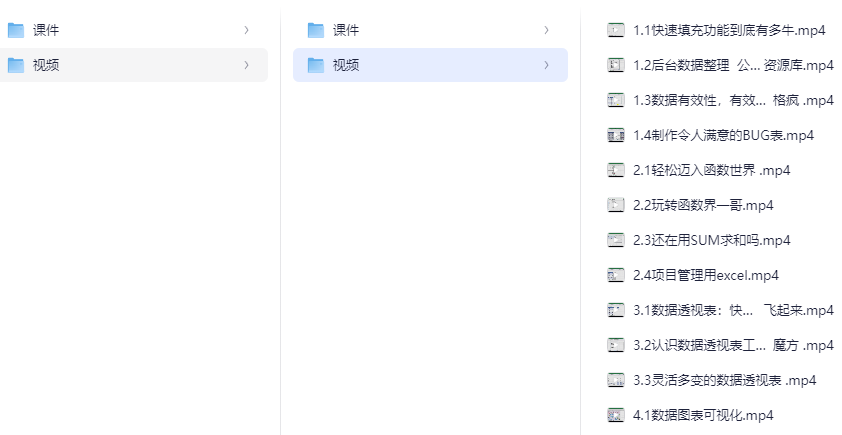Expand 课件 chevron in middle column
842x435 pixels.
(x=546, y=30)
